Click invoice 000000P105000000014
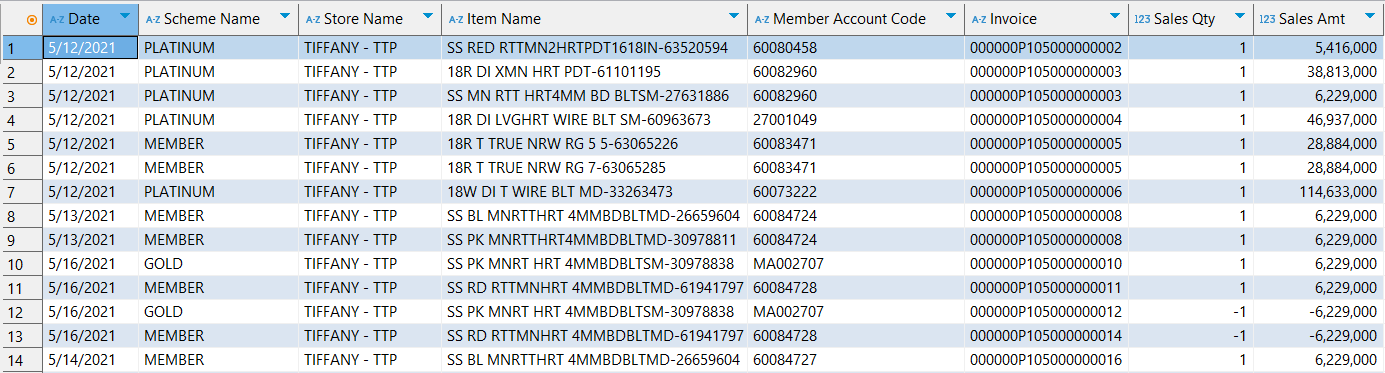Image resolution: width=1385 pixels, height=373 pixels. click(1046, 336)
